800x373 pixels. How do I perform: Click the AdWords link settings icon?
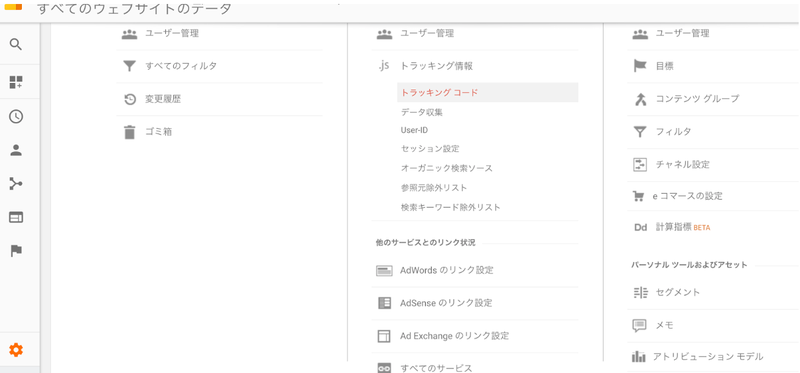pyautogui.click(x=384, y=270)
